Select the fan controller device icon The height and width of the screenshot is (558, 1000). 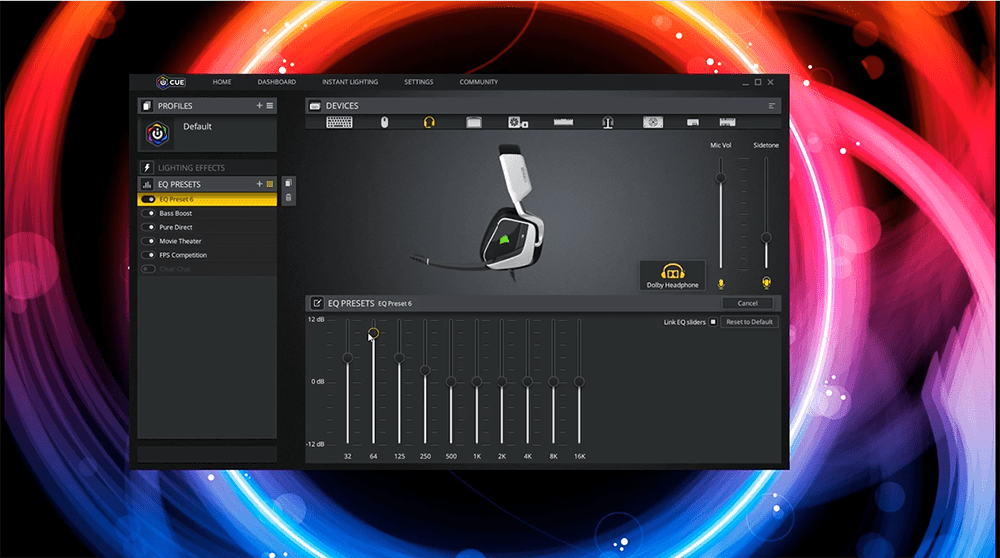coord(517,122)
